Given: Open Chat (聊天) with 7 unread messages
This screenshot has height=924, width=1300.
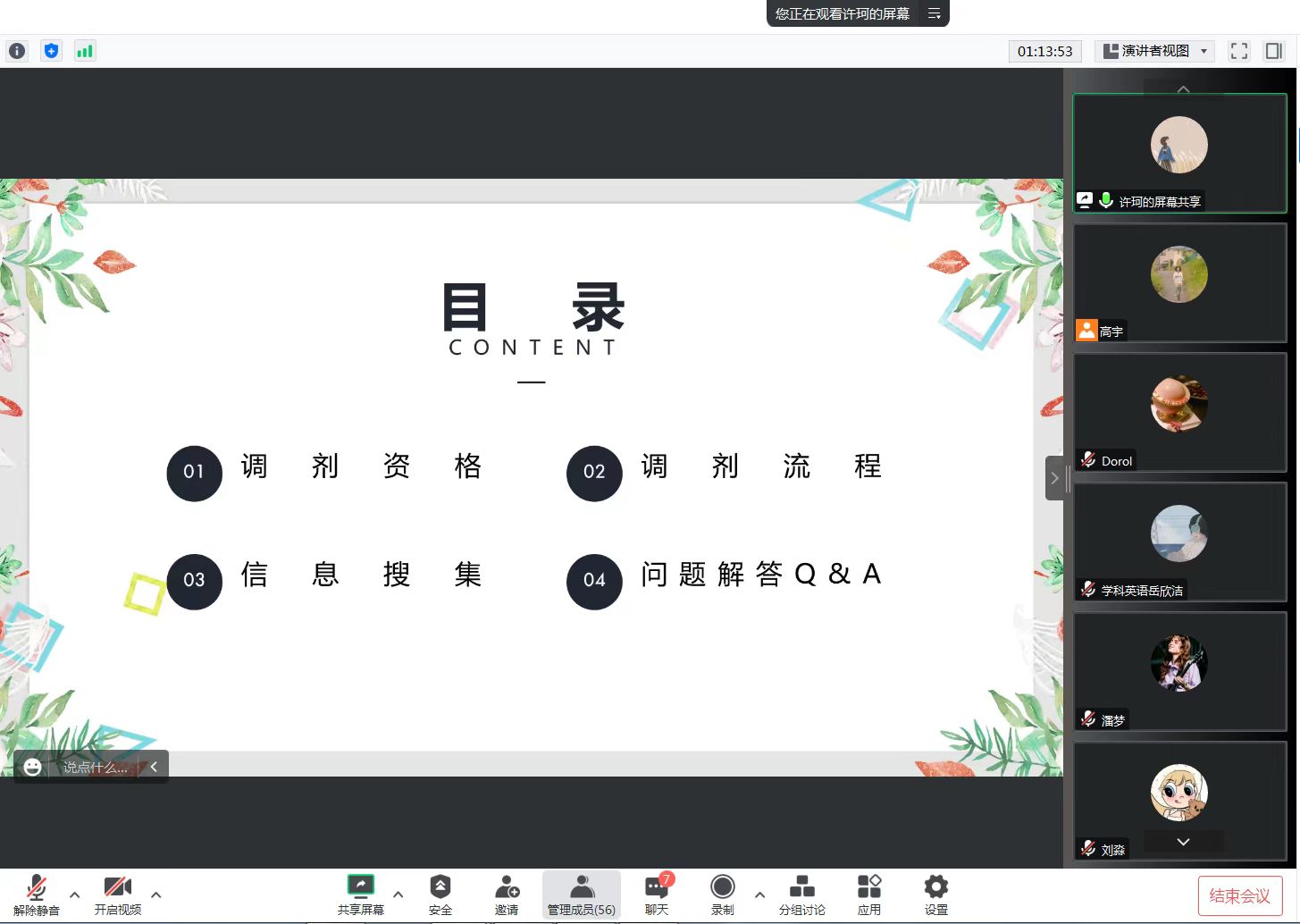Looking at the screenshot, I should tap(657, 895).
